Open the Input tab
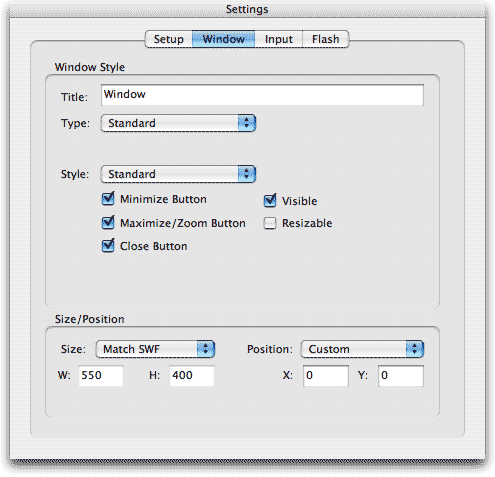This screenshot has height=477, width=495. [x=279, y=39]
